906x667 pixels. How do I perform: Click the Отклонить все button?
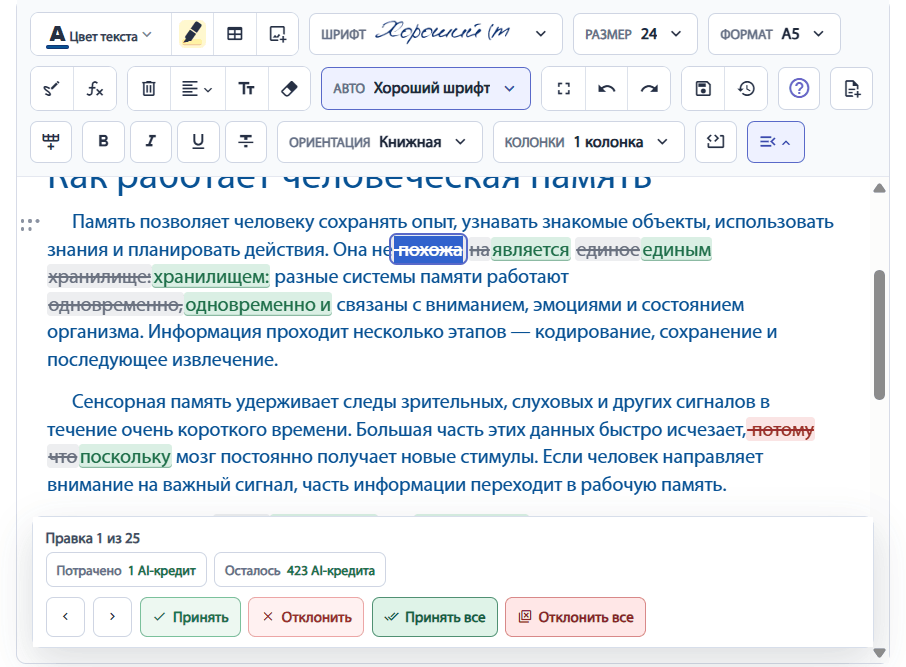click(x=575, y=617)
